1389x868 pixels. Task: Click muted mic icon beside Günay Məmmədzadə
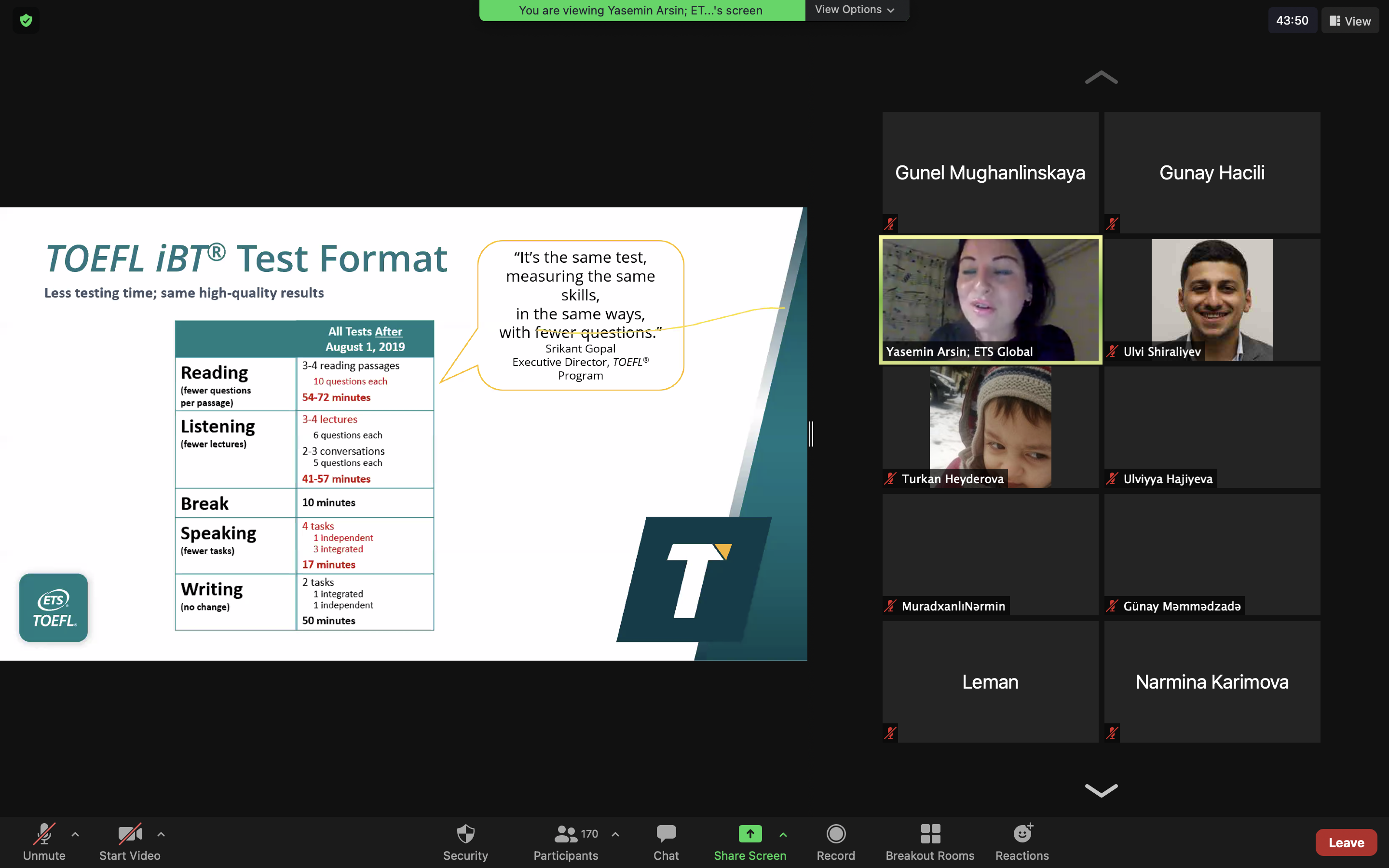pyautogui.click(x=1112, y=606)
